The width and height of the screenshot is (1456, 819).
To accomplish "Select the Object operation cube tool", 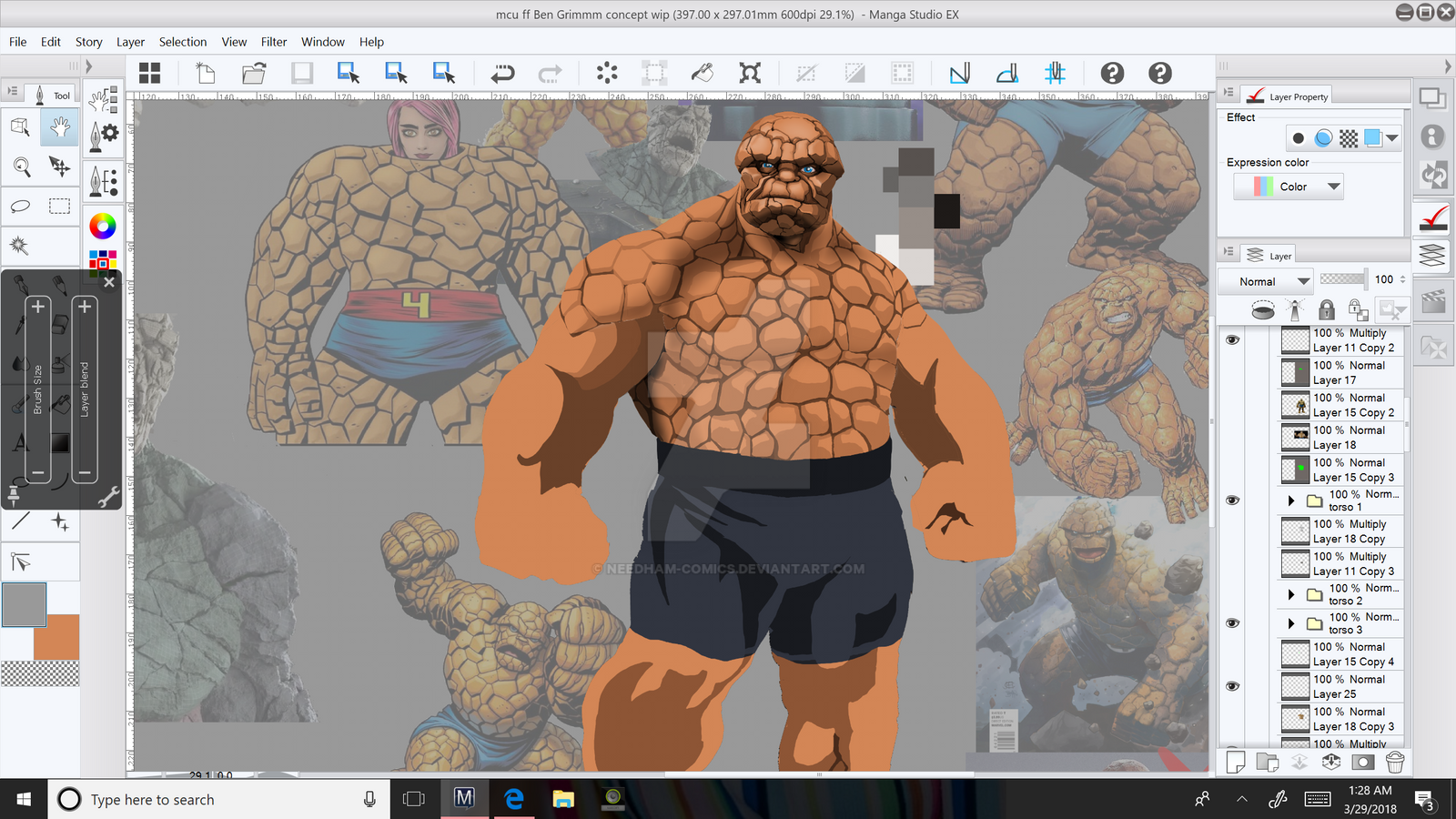I will (x=21, y=127).
